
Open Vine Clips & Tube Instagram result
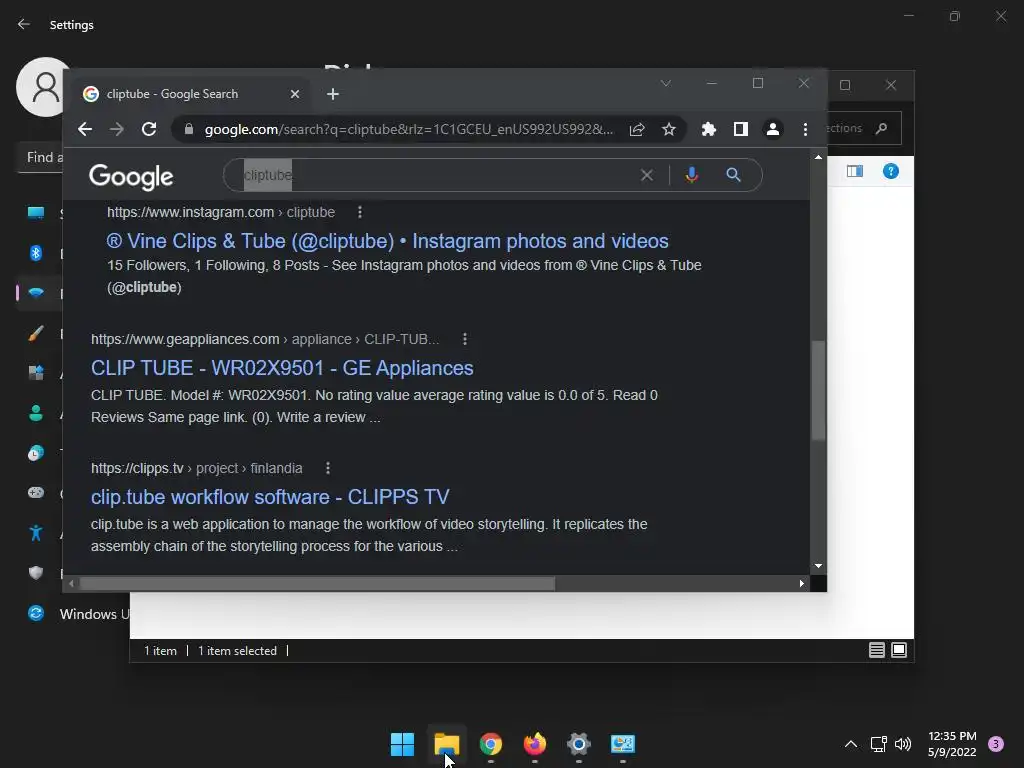(x=387, y=241)
